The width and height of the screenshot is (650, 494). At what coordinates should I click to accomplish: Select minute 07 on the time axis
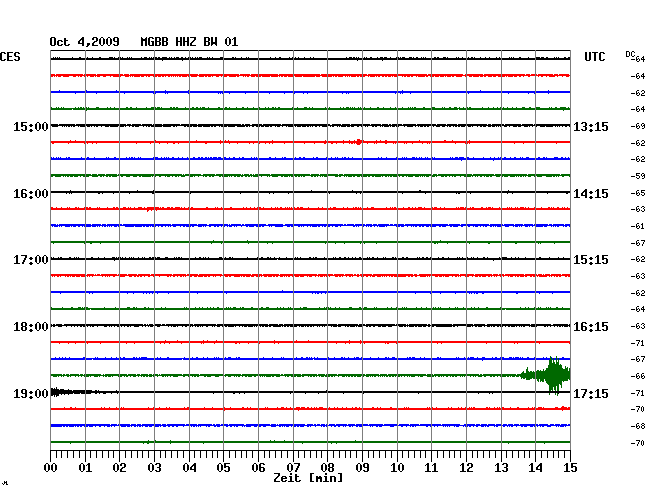coord(293,468)
